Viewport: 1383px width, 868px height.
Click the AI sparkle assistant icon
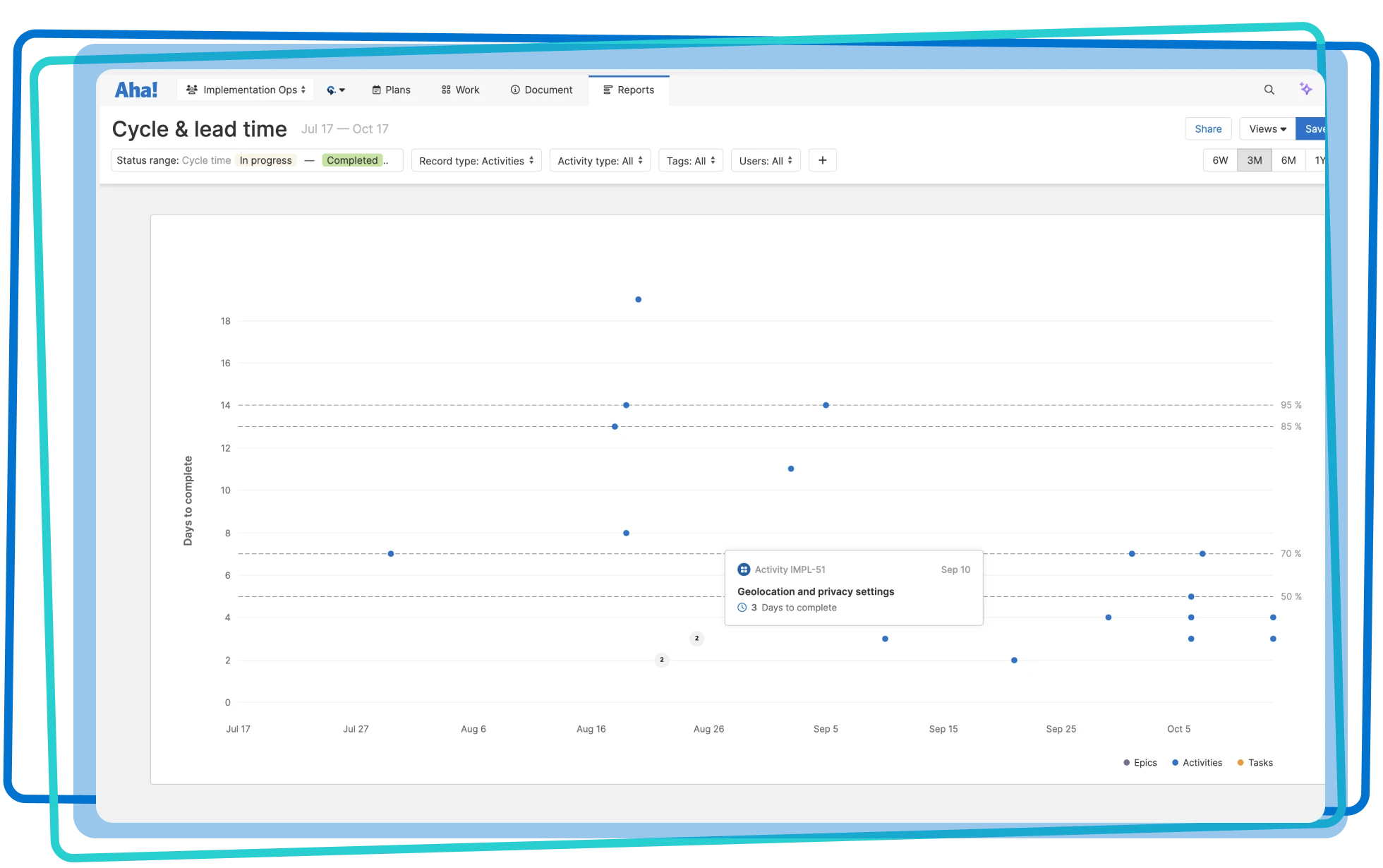point(1305,89)
